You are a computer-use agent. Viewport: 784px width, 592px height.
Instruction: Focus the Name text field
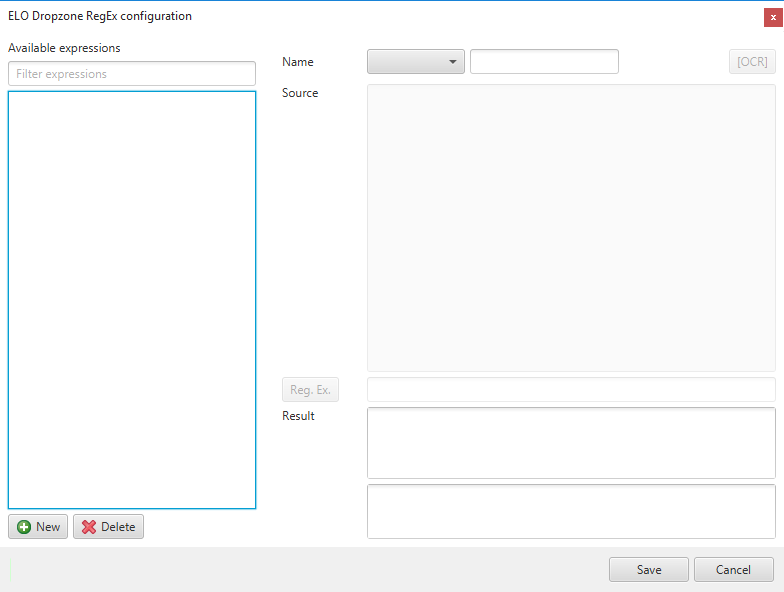point(544,62)
